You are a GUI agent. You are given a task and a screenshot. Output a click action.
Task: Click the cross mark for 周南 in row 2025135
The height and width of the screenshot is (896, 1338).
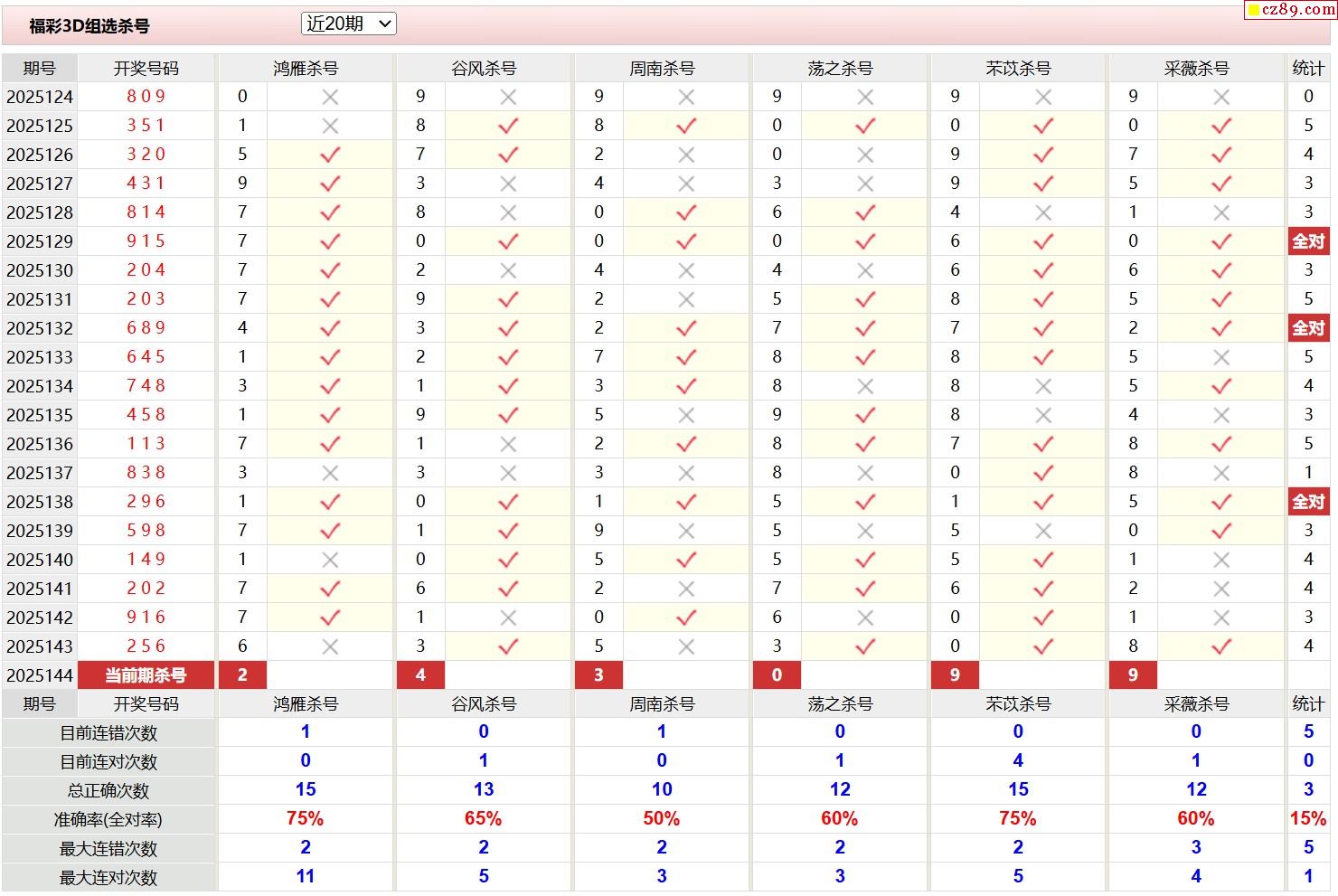686,415
